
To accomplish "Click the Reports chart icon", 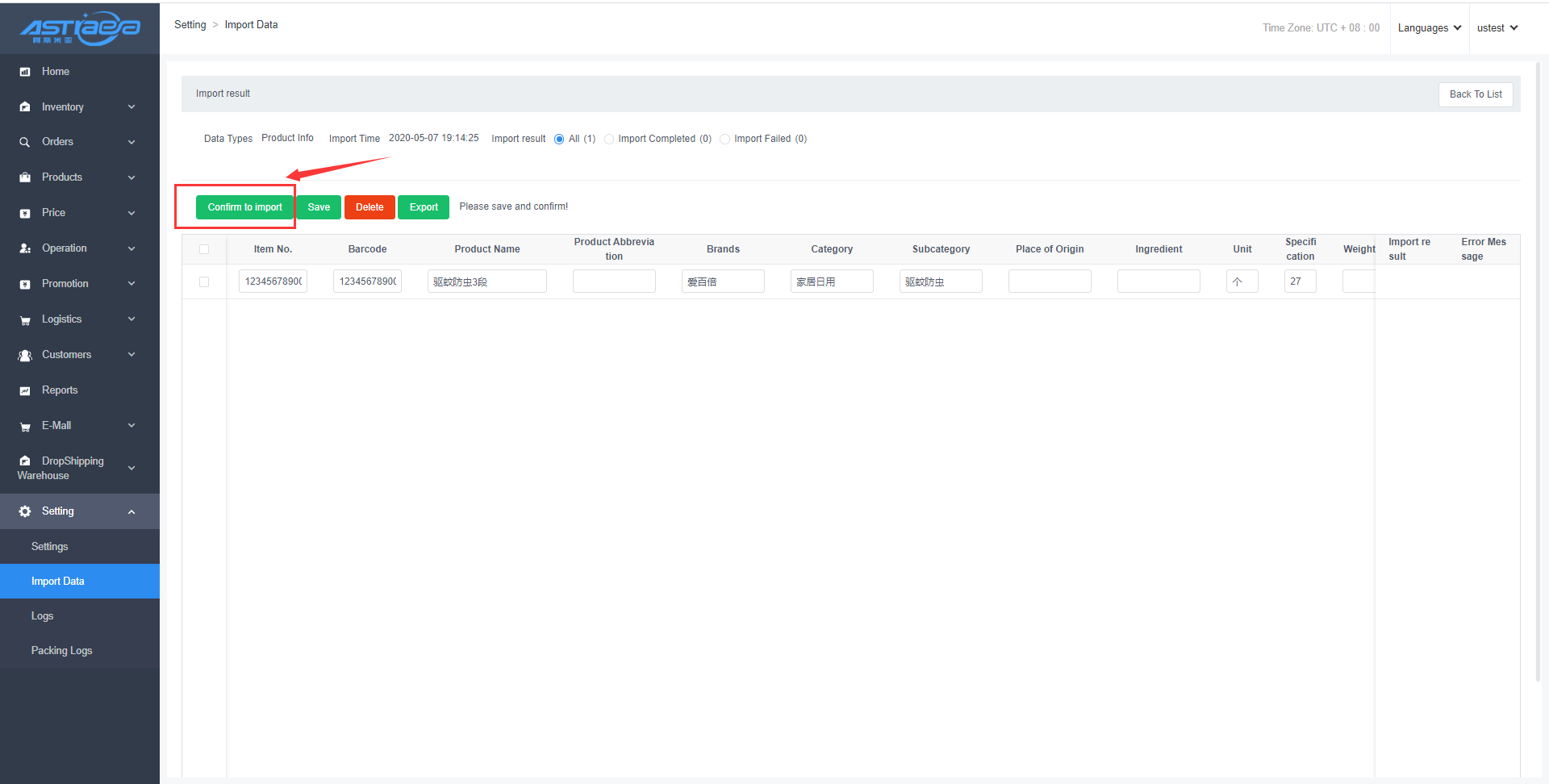I will click(25, 390).
